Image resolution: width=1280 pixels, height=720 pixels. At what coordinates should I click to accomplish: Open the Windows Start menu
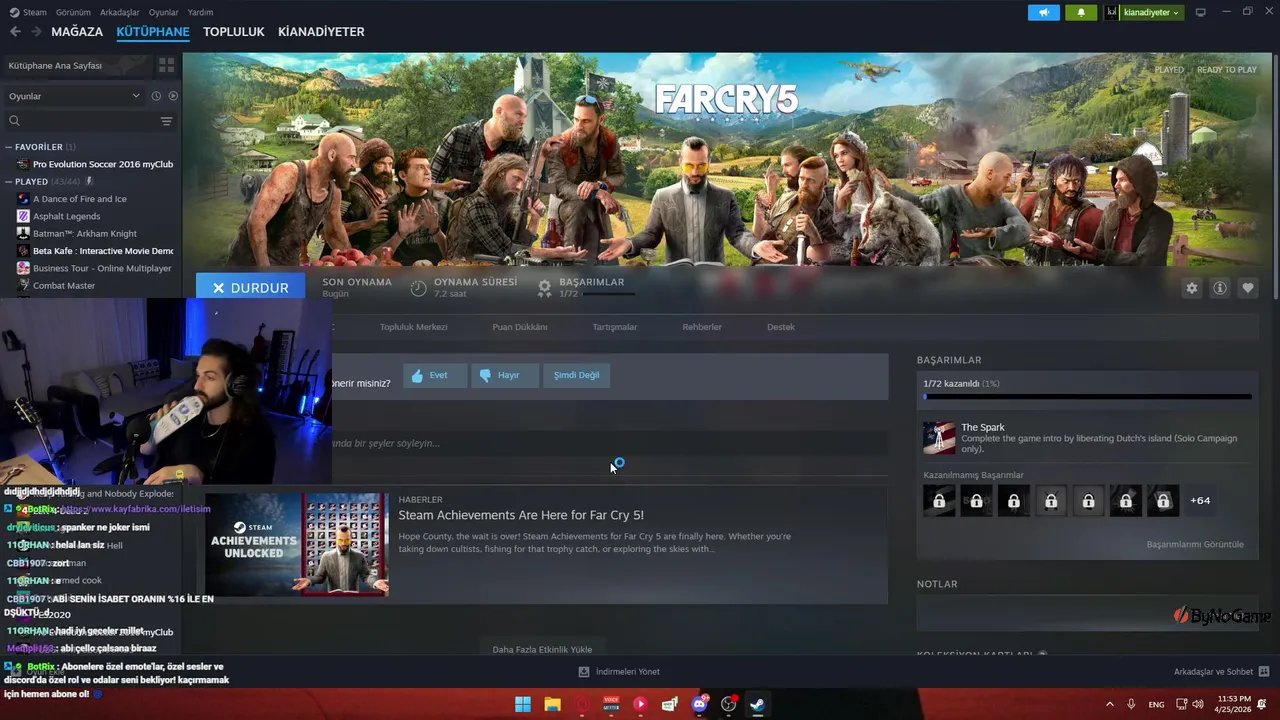[523, 704]
